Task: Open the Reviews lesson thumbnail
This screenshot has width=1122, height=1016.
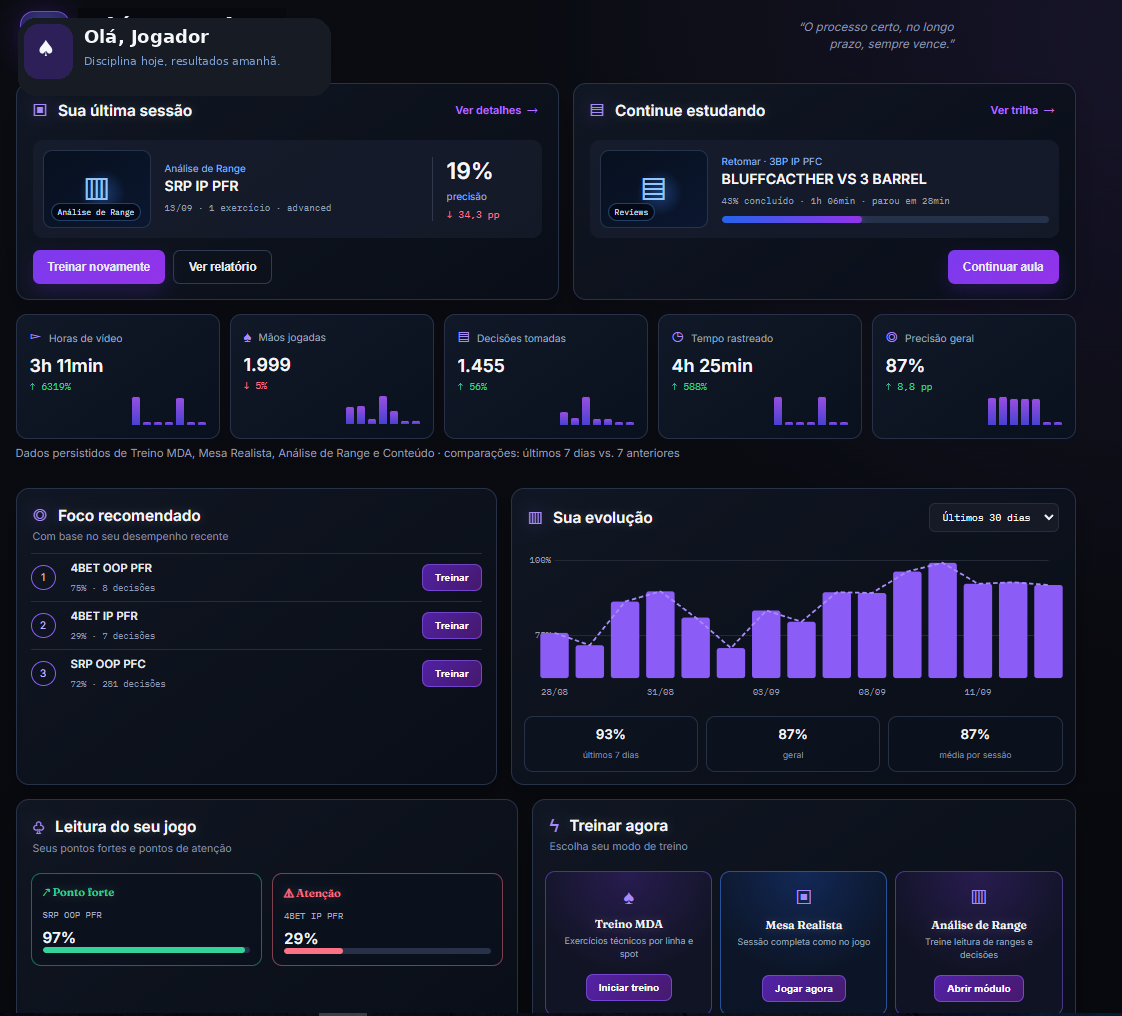Action: coord(653,189)
